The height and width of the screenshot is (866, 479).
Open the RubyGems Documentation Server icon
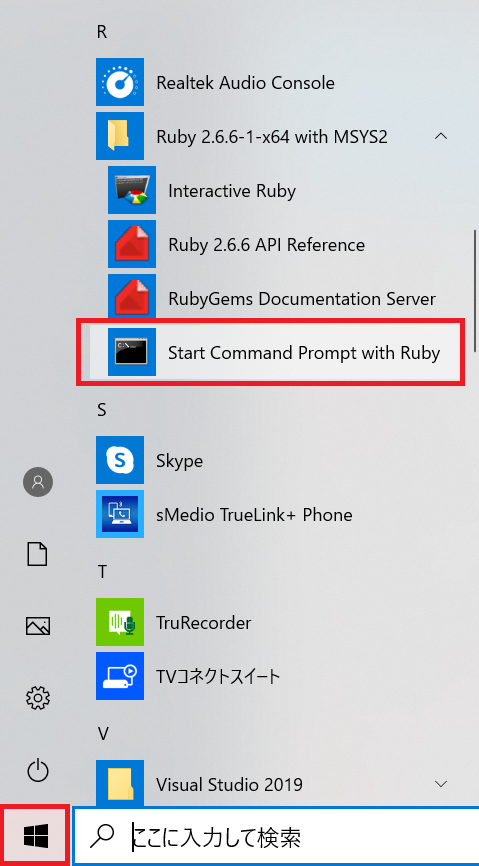pos(131,299)
